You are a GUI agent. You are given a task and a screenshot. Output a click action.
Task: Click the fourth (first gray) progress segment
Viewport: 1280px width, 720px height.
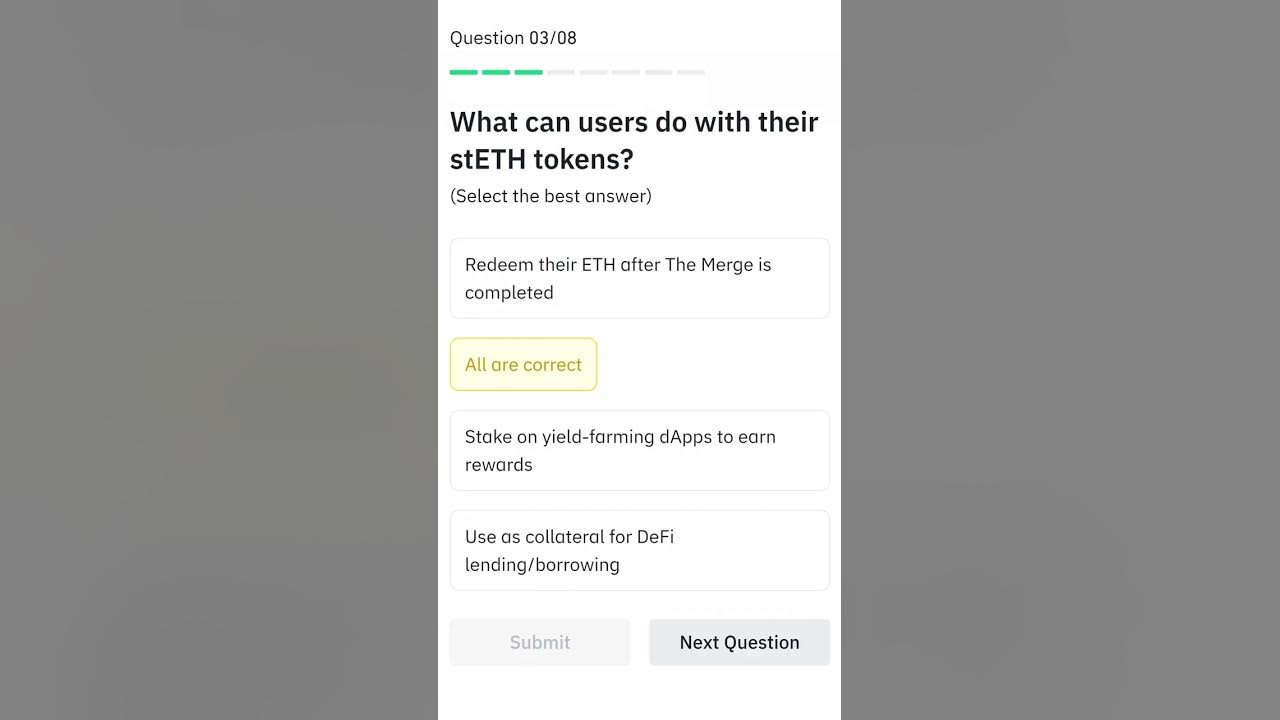pos(561,72)
